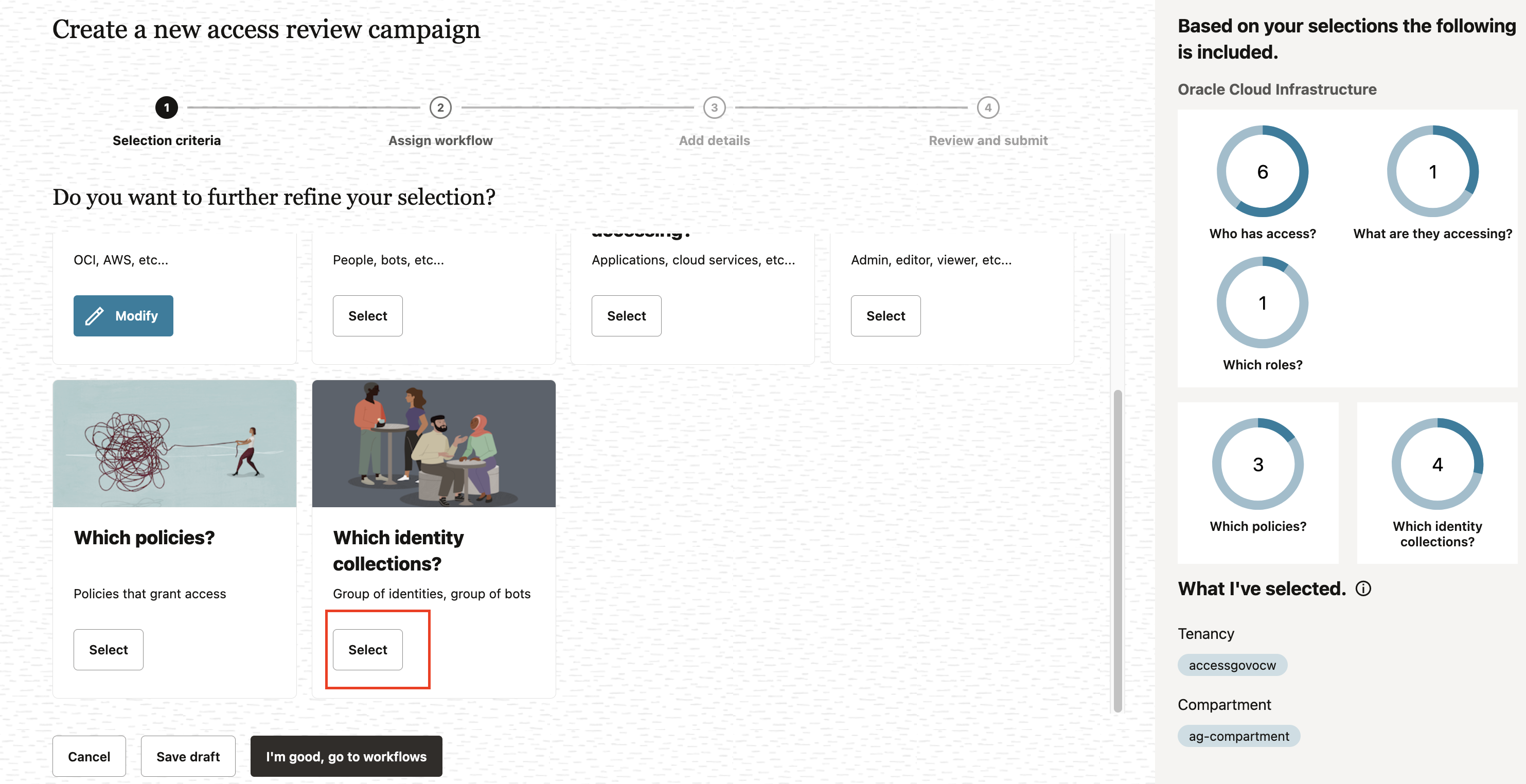Viewport: 1526px width, 784px height.
Task: Click the "Which identity collections?" donut chart
Action: 1438,464
